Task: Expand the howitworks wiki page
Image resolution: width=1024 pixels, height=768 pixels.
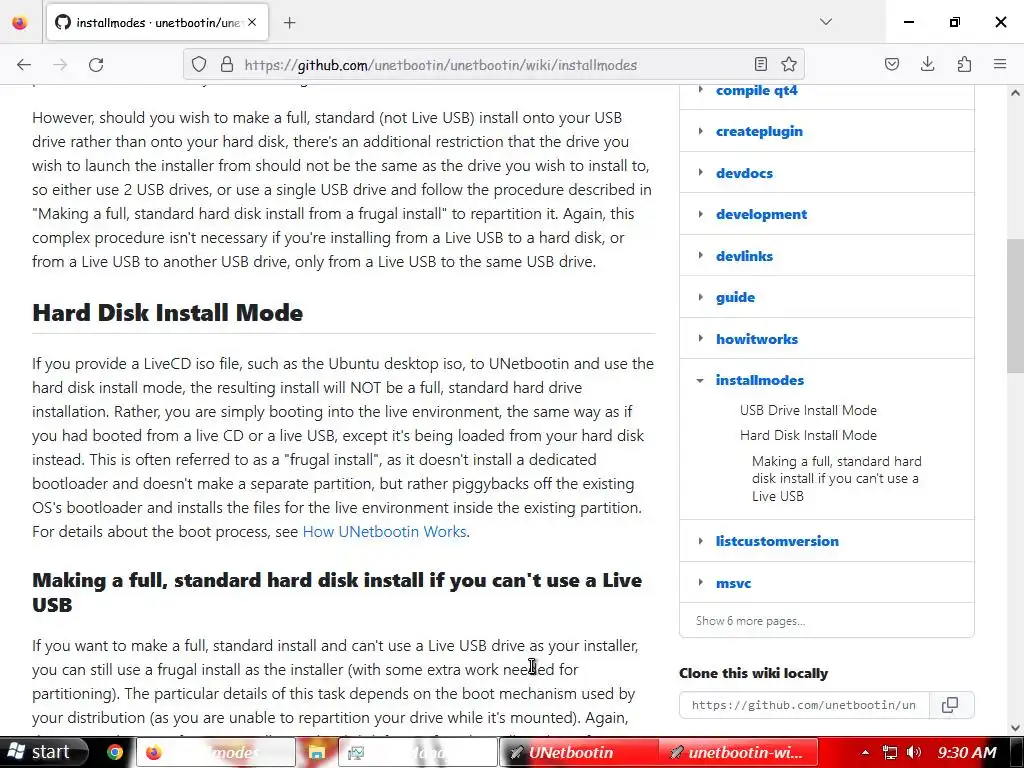Action: [700, 339]
